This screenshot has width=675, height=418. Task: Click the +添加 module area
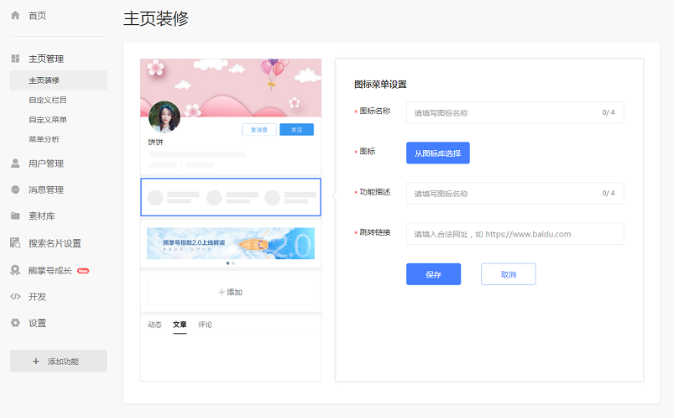(x=231, y=291)
